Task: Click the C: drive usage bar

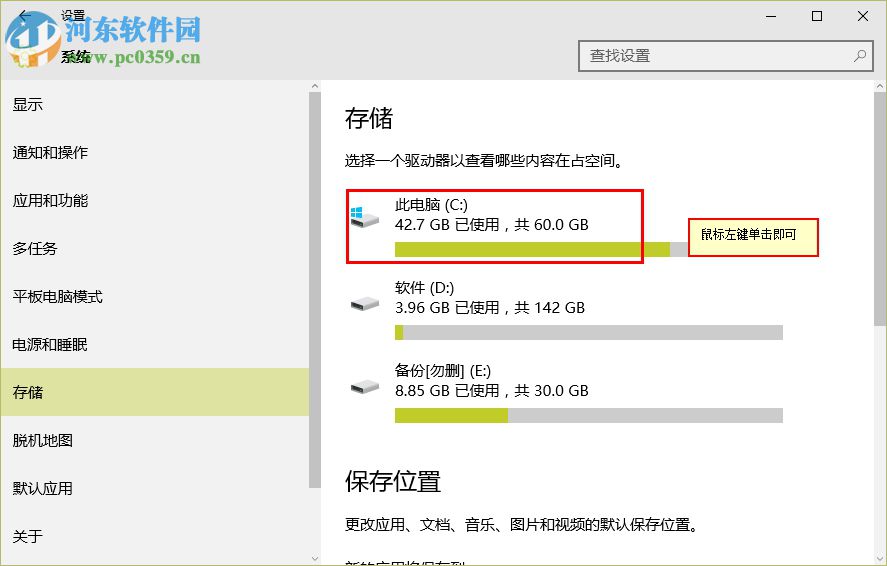Action: (541, 249)
